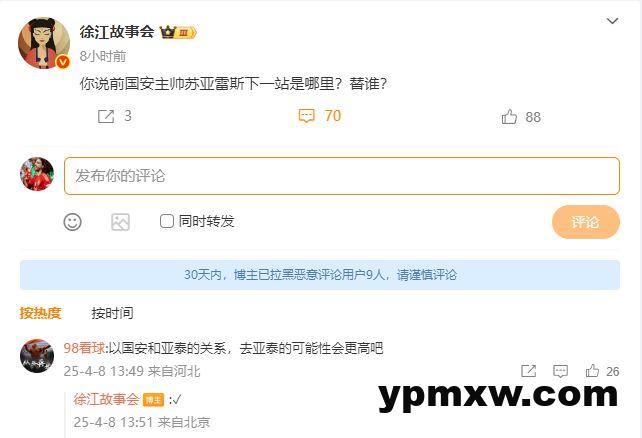642x438 pixels.
Task: Expand the post options chevron menu
Action: coord(612,21)
